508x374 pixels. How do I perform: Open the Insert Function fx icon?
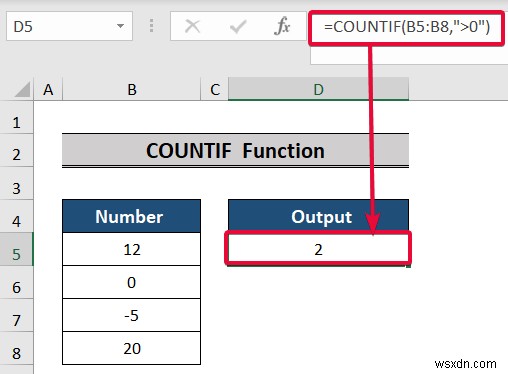click(282, 26)
